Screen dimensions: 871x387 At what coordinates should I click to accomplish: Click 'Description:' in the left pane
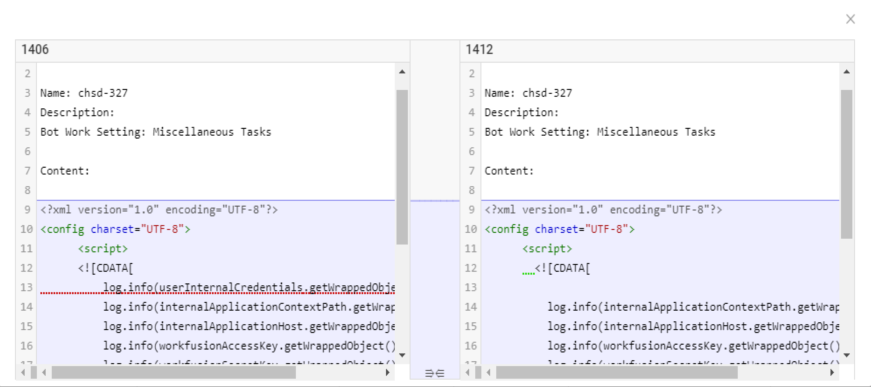(77, 113)
